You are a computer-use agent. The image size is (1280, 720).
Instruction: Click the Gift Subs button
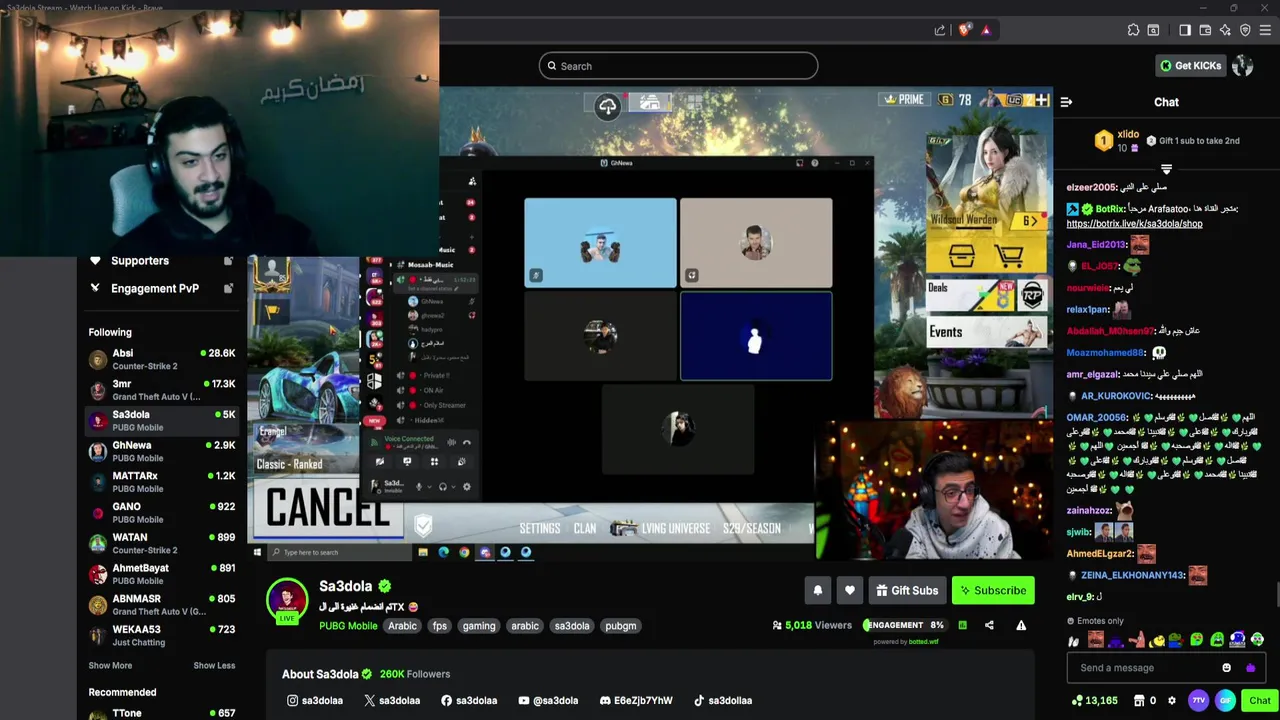click(907, 590)
